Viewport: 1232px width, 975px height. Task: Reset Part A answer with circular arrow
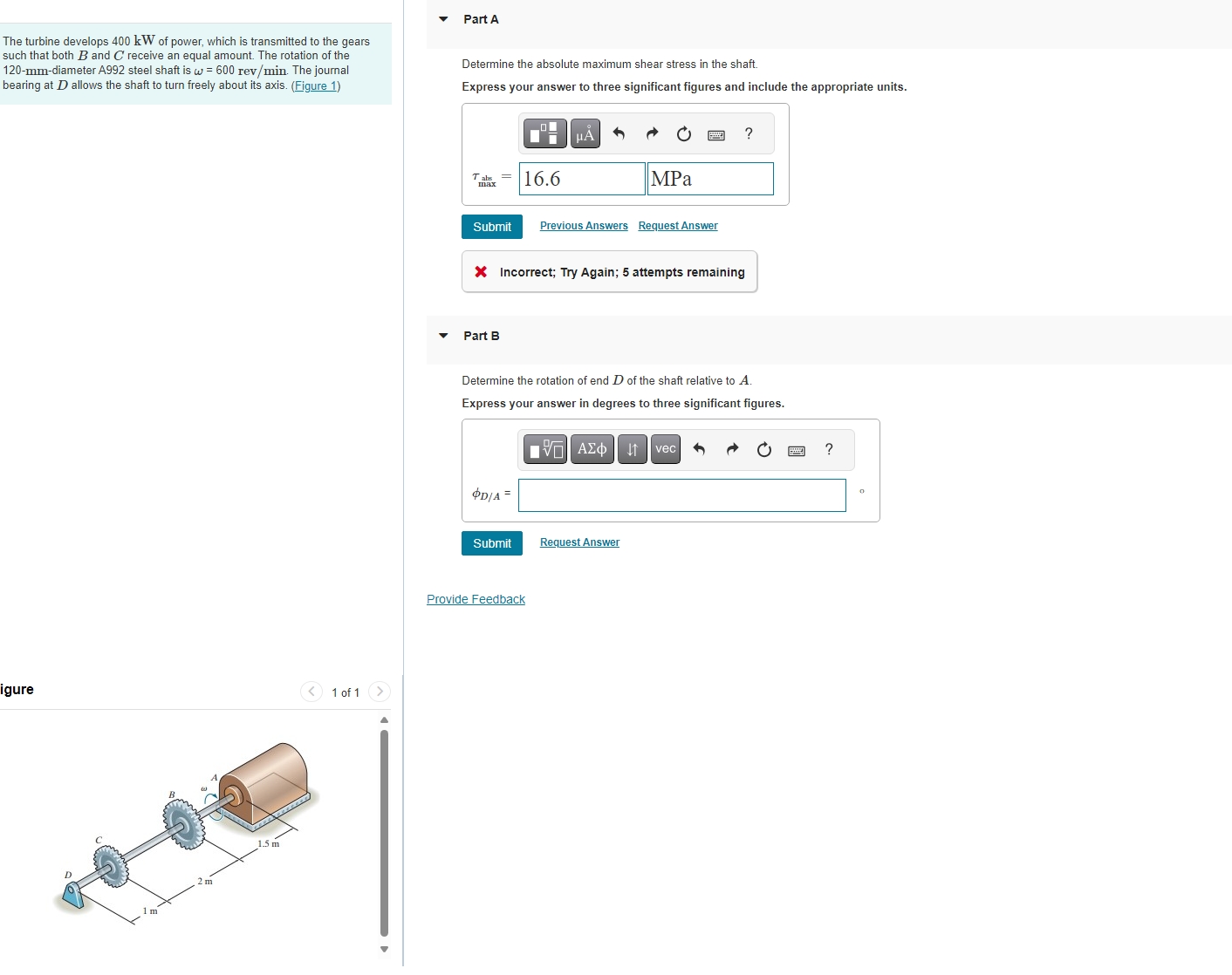[684, 133]
